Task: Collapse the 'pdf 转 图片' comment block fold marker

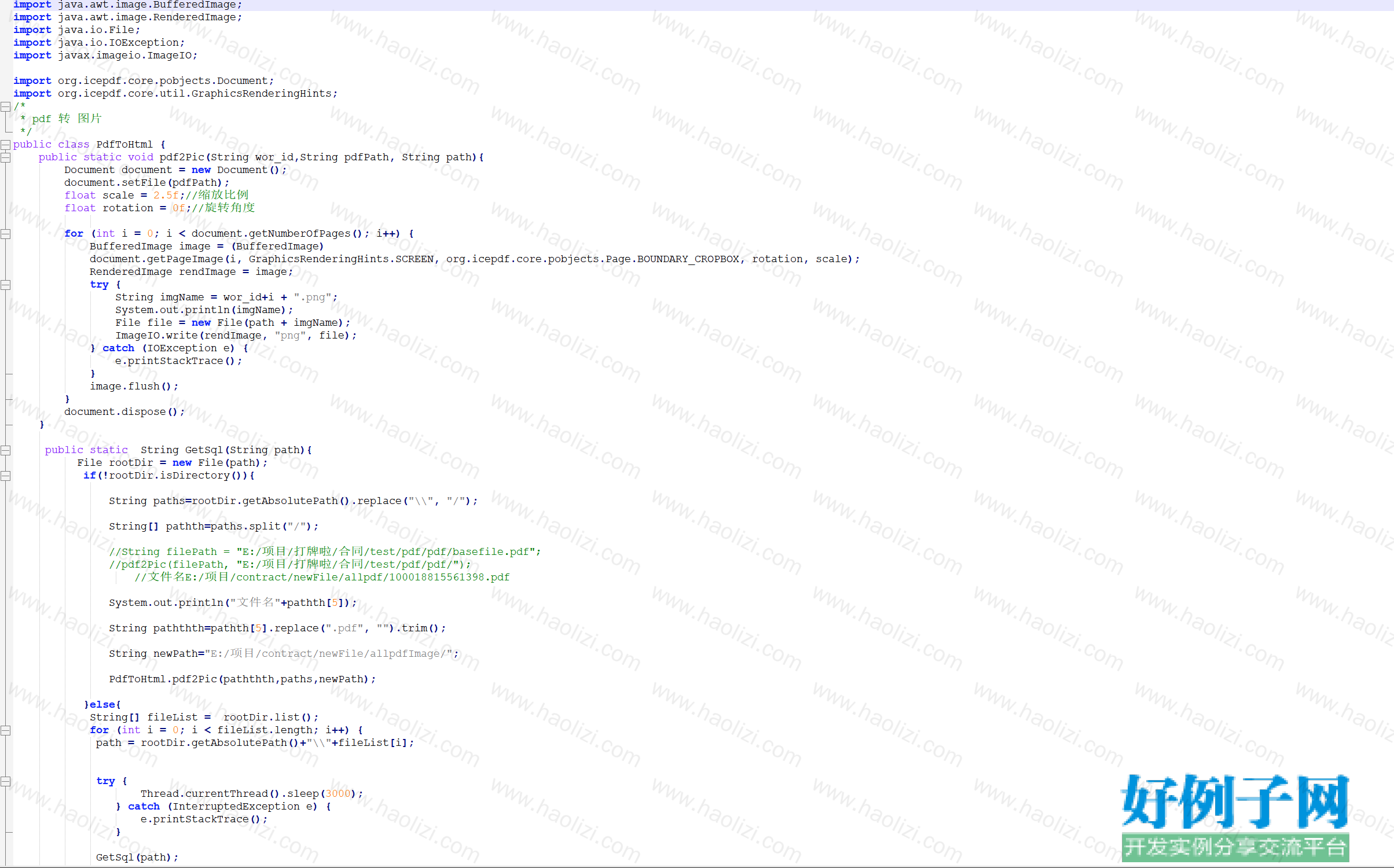Action: tap(5, 106)
